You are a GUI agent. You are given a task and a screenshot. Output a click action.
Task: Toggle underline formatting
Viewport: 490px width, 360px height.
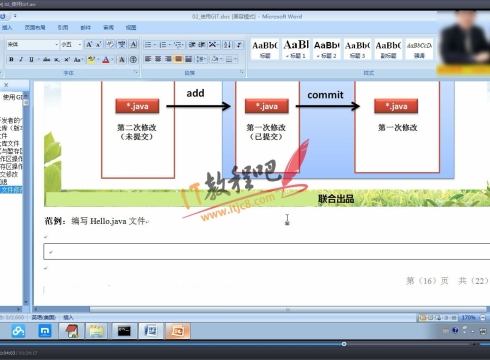coord(31,60)
